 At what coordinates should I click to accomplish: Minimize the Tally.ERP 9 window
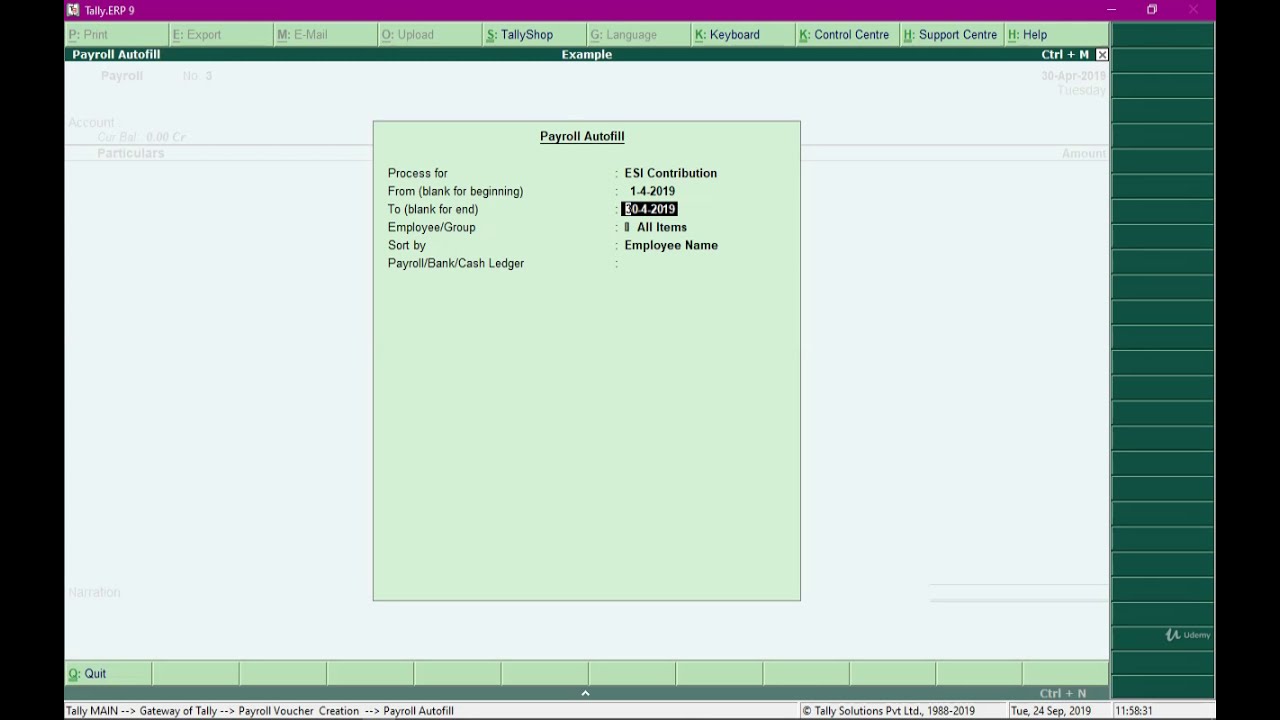[1110, 10]
